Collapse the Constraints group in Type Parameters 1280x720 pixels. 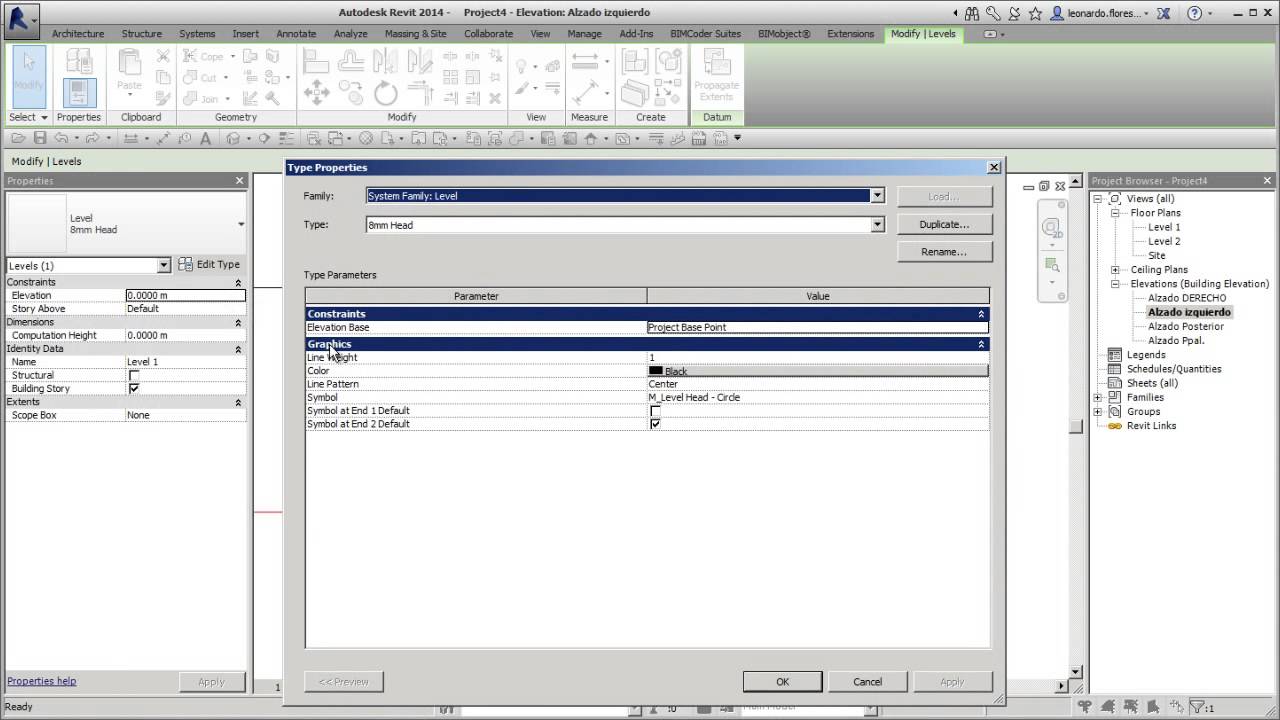click(x=981, y=314)
